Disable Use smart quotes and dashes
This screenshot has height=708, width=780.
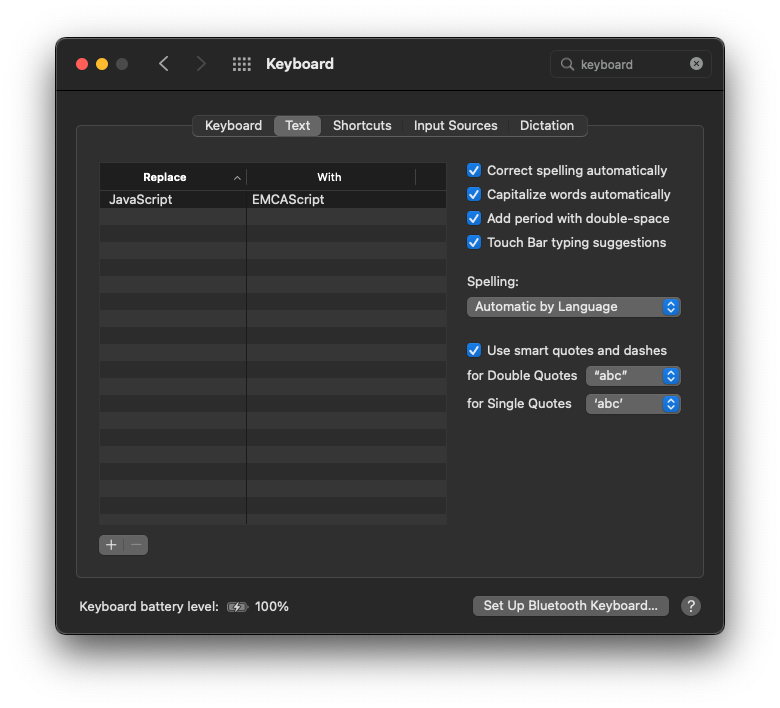click(x=474, y=350)
